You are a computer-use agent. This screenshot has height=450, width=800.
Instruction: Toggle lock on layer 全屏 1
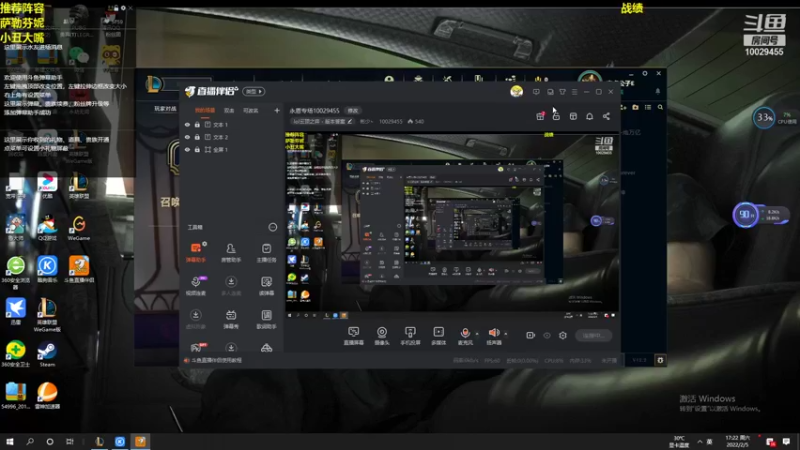[197, 149]
